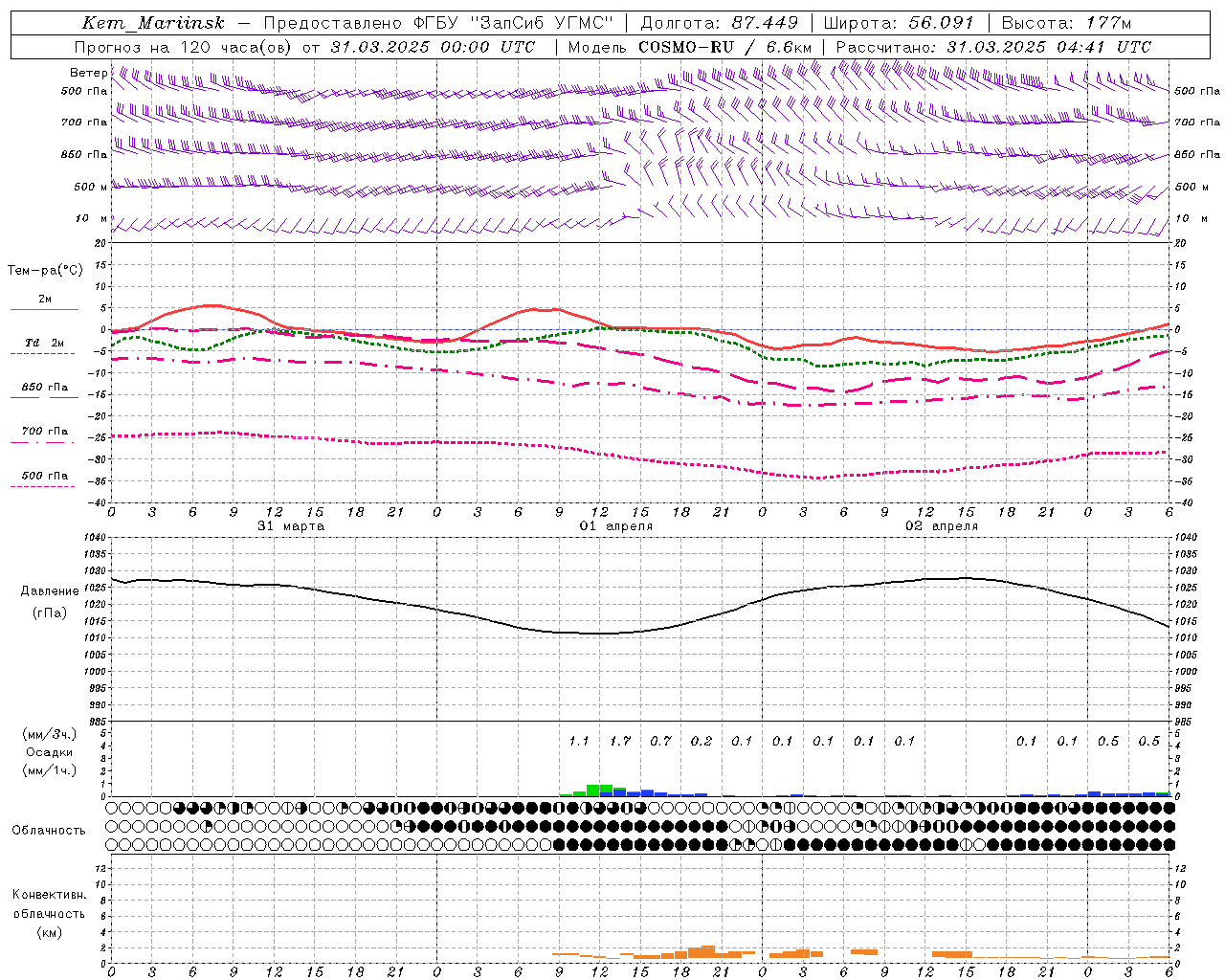Click the Тем-ра(°C) temperature panel label

coord(45,271)
